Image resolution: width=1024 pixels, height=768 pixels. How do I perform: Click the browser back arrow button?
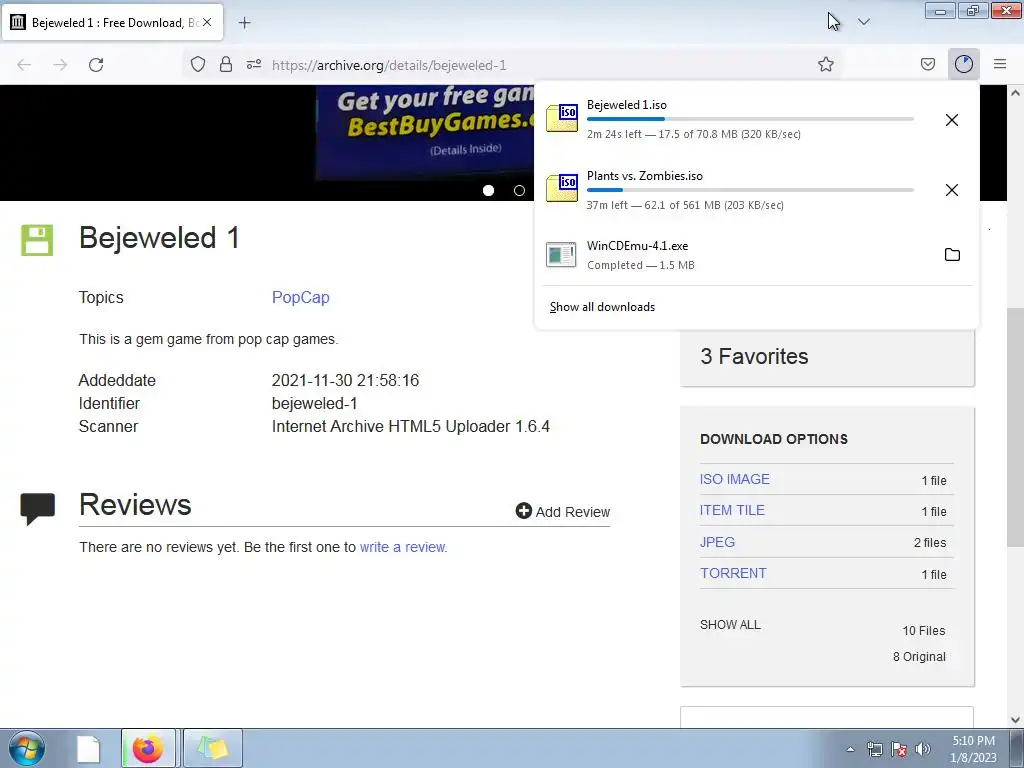[24, 65]
